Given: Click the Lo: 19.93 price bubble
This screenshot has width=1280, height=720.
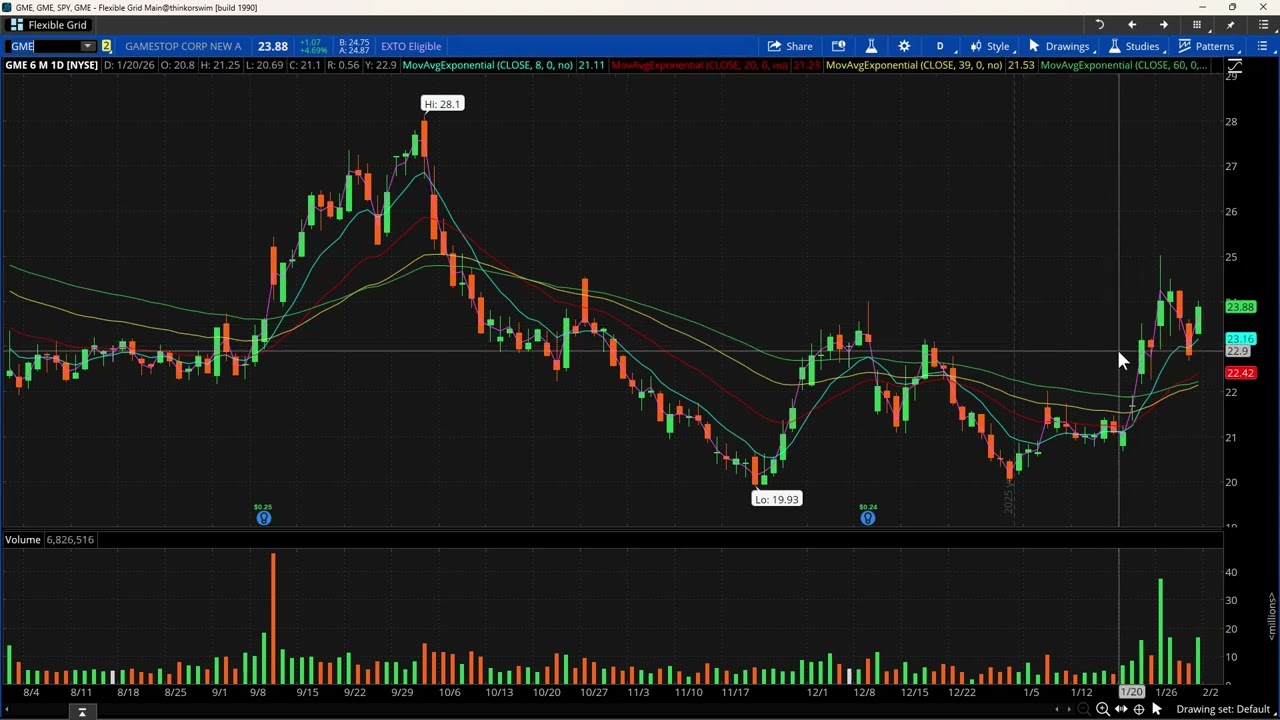Looking at the screenshot, I should [x=777, y=499].
